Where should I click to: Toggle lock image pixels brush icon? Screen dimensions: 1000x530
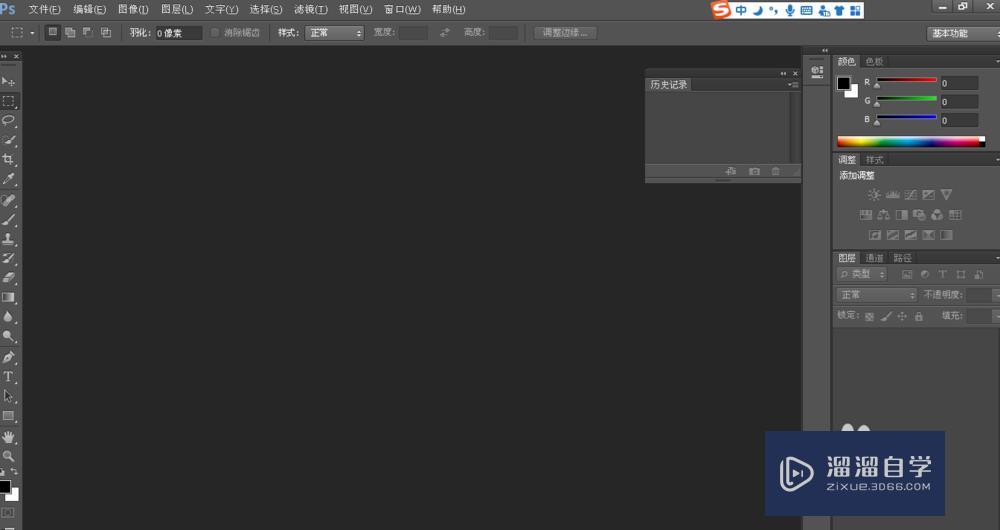click(886, 316)
